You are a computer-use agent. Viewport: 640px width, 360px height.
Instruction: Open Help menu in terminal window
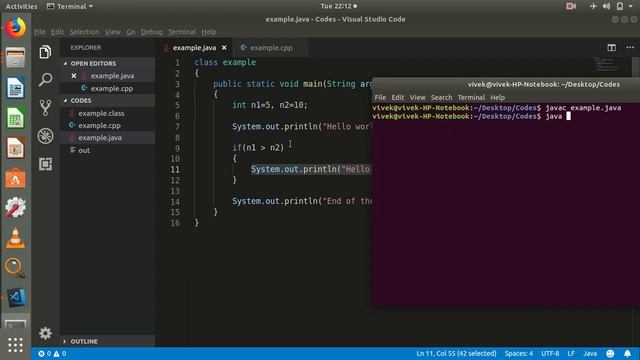pos(498,98)
